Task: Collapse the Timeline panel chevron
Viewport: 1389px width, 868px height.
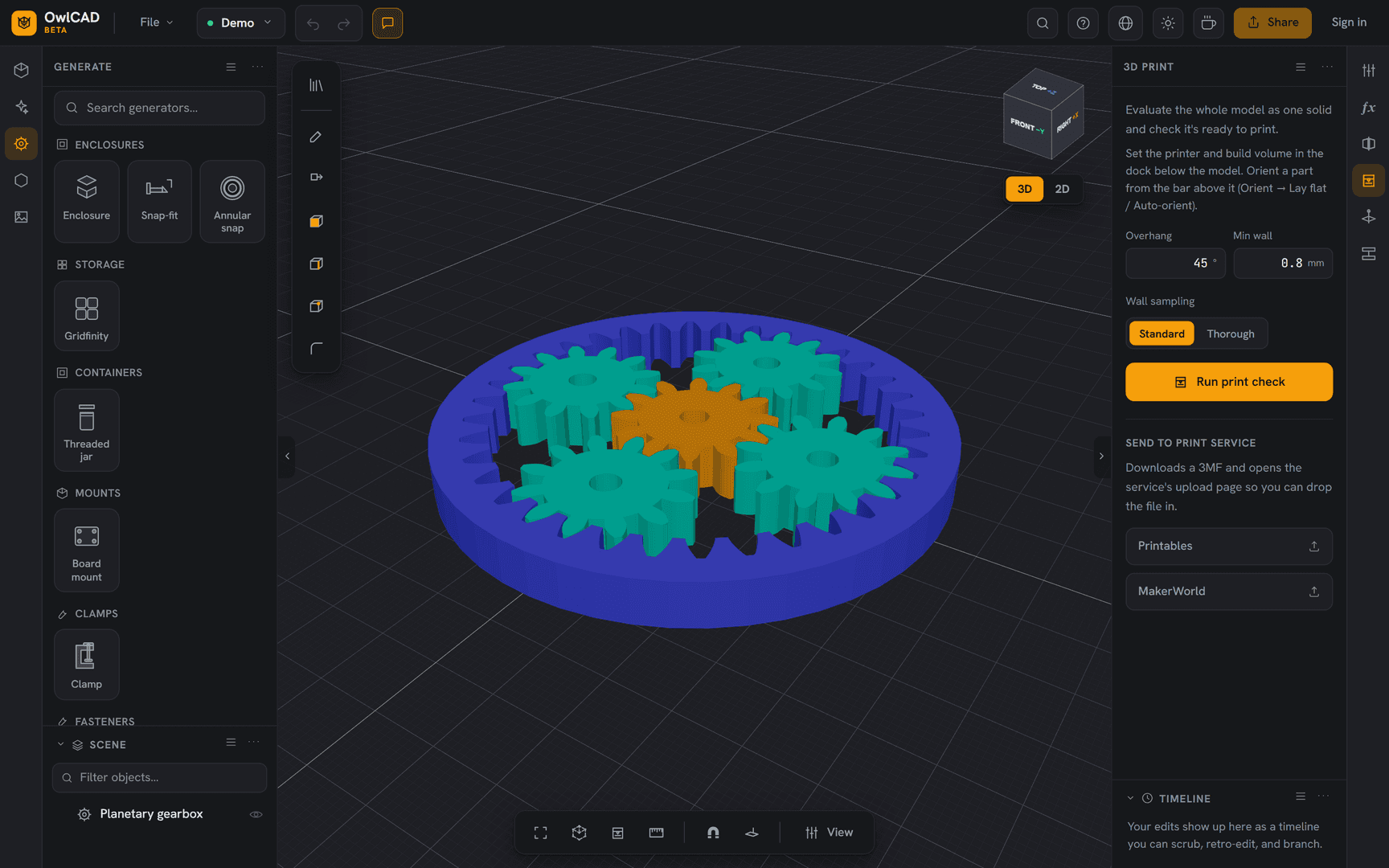Action: 1130,798
